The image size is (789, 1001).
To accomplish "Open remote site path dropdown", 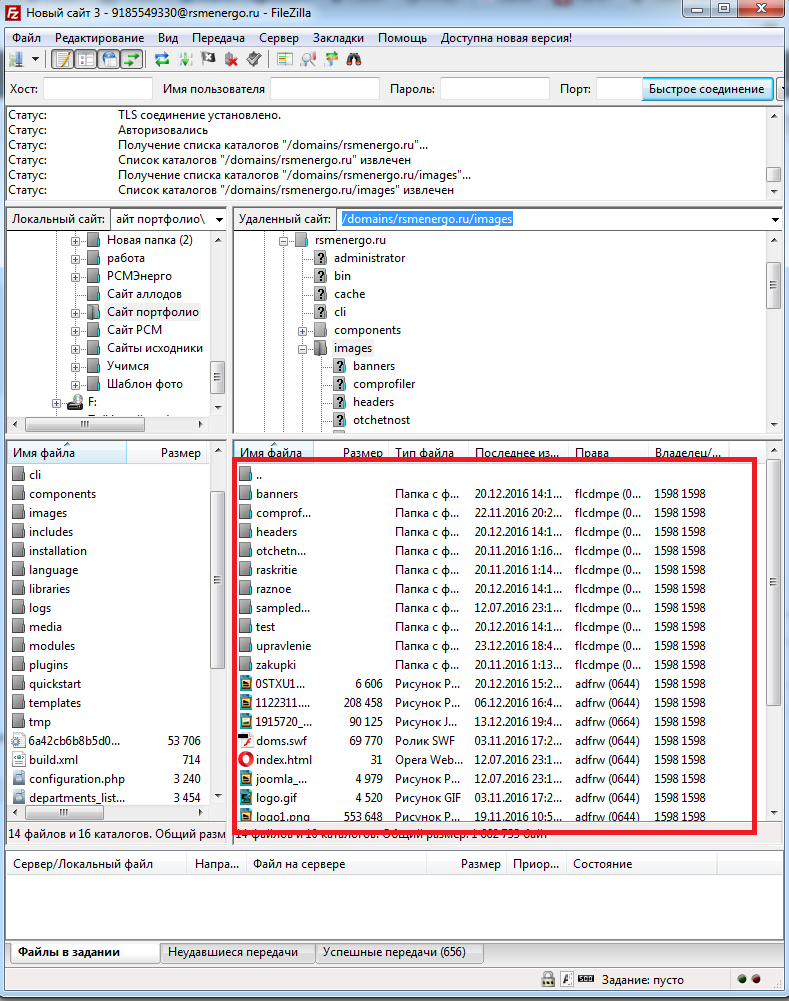I will pos(775,219).
